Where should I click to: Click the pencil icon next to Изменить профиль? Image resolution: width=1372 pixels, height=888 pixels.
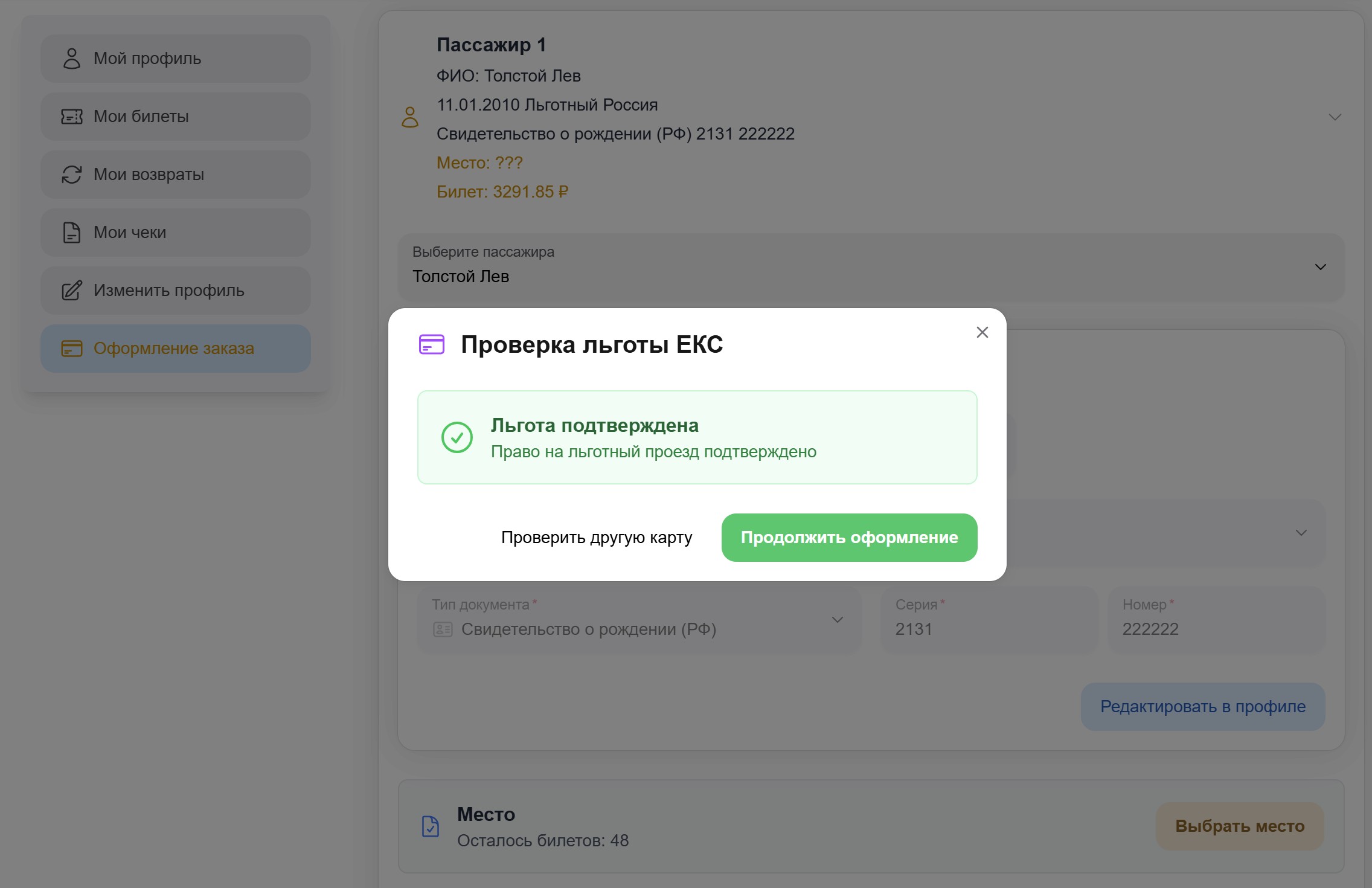72,290
